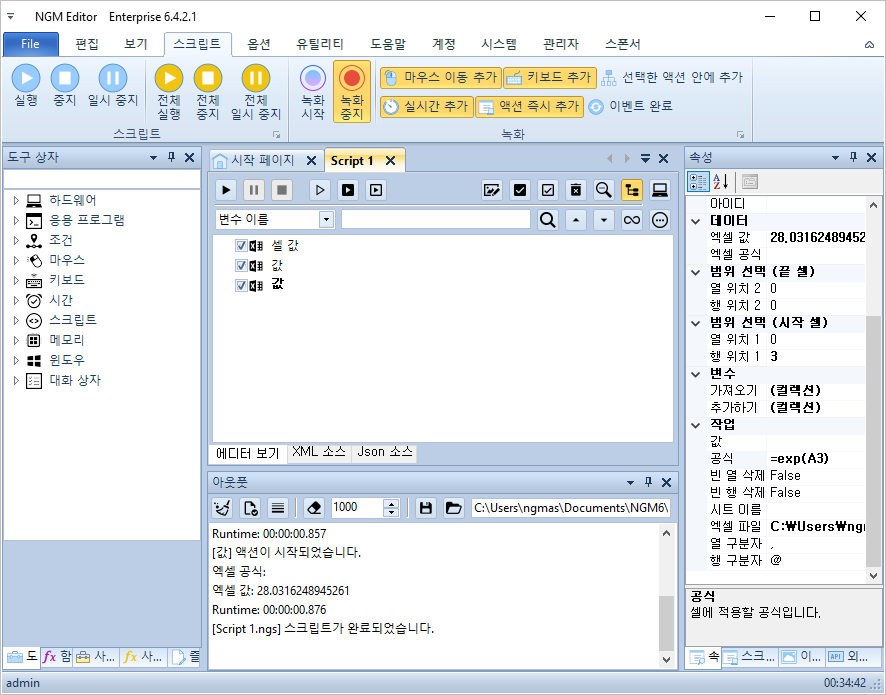Toggle 실시간 추가 option
This screenshot has width=886, height=695.
pyautogui.click(x=425, y=106)
